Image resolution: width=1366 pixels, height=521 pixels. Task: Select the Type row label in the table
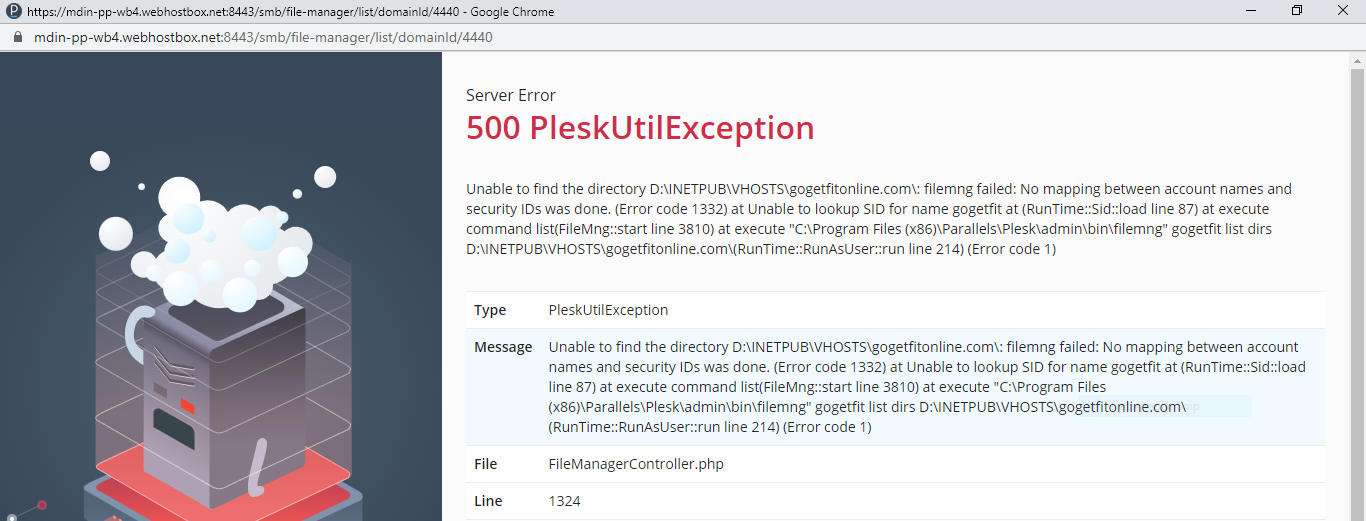point(490,310)
